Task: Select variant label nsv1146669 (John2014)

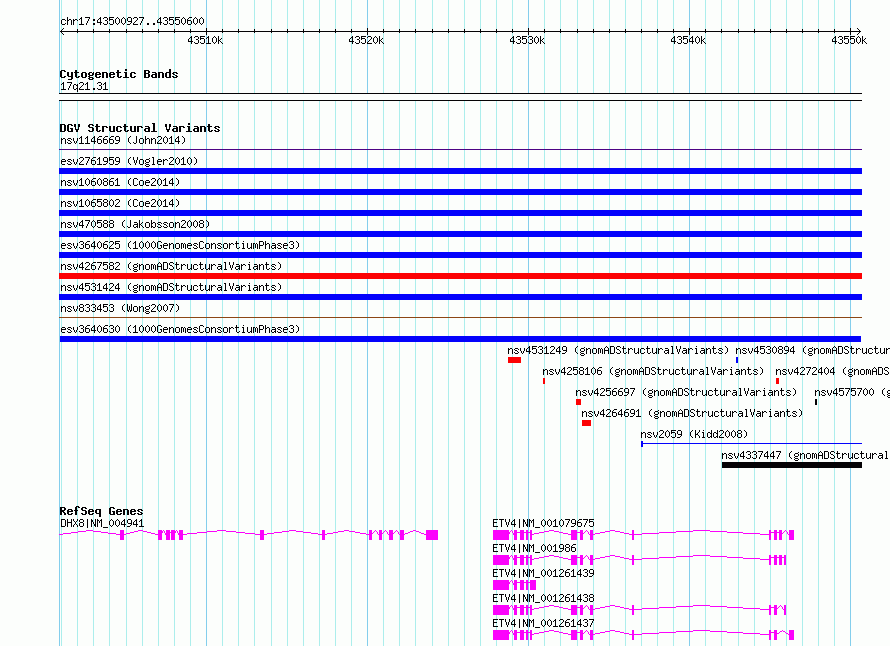Action: pos(123,140)
